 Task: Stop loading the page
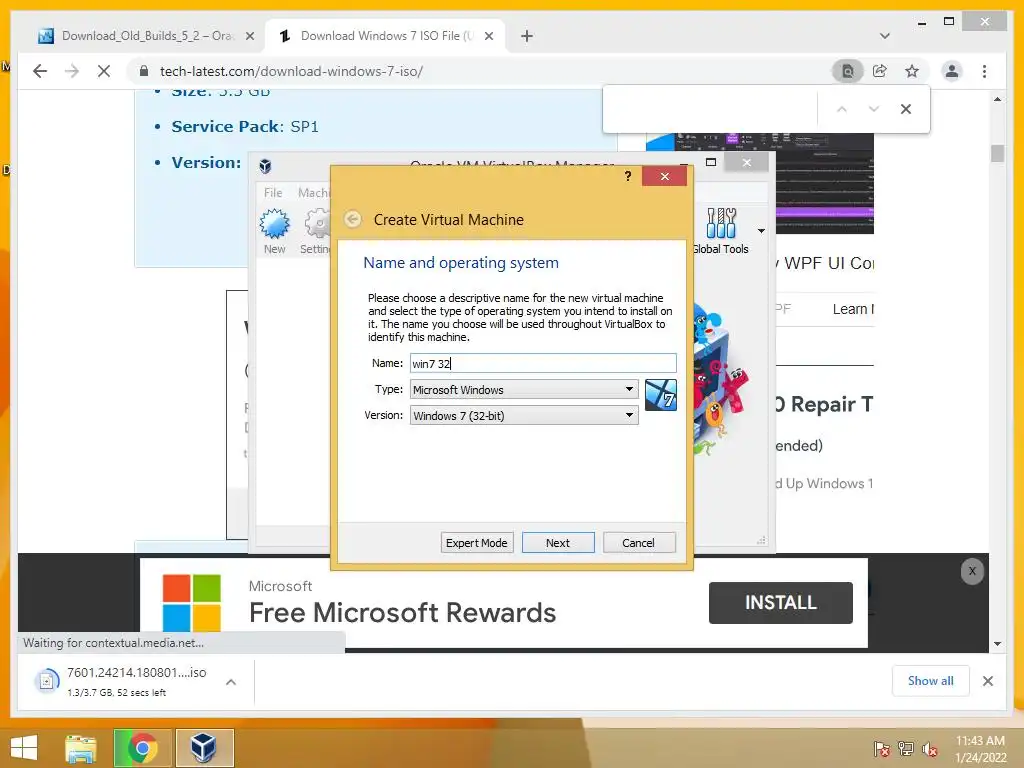[104, 71]
